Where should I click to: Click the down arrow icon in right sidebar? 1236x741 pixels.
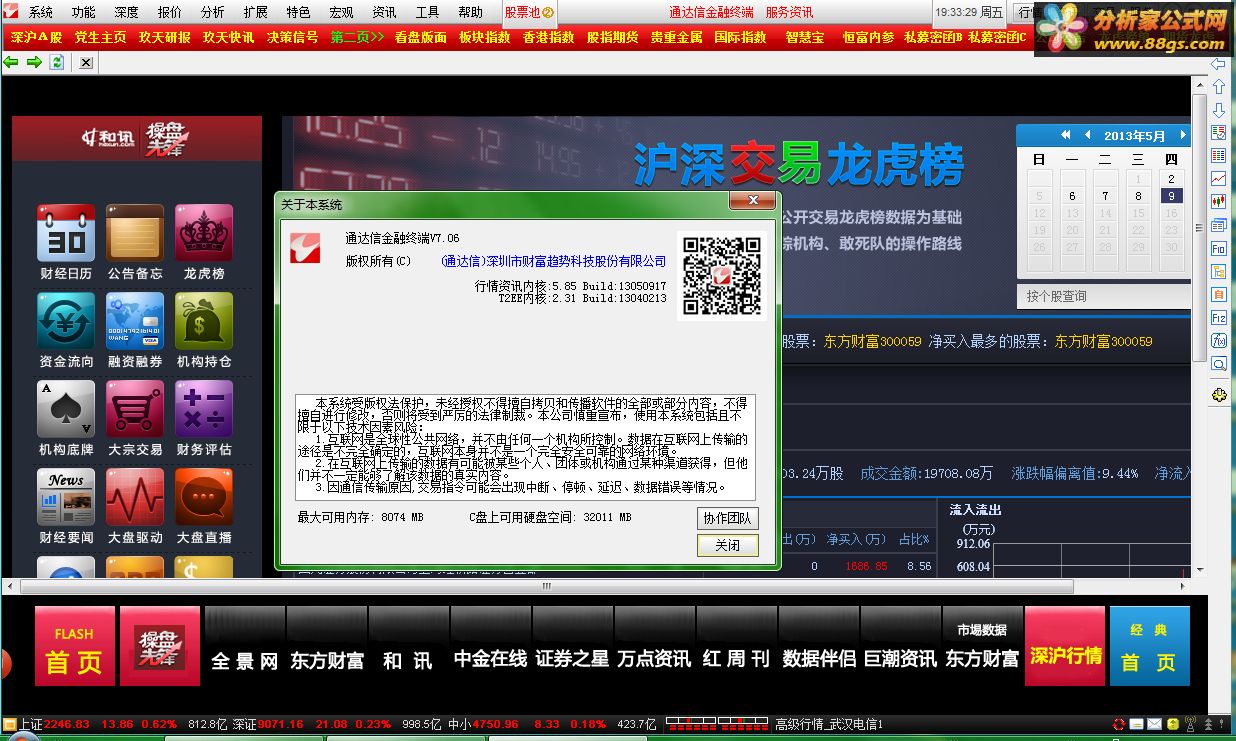tap(1218, 110)
